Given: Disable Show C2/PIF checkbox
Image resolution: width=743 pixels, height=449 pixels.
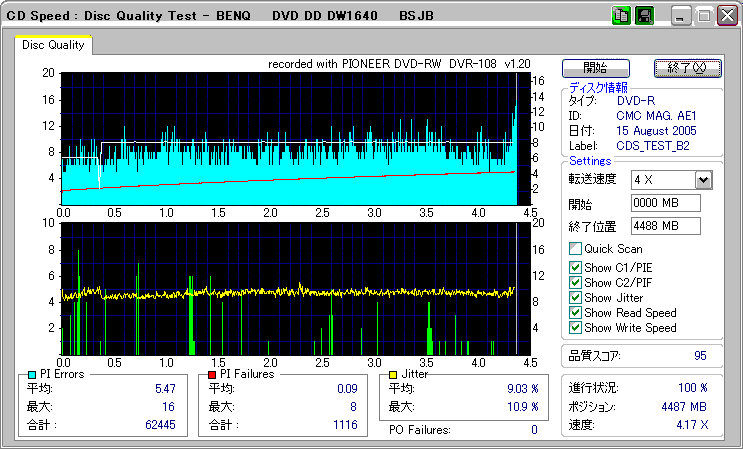Looking at the screenshot, I should 575,282.
